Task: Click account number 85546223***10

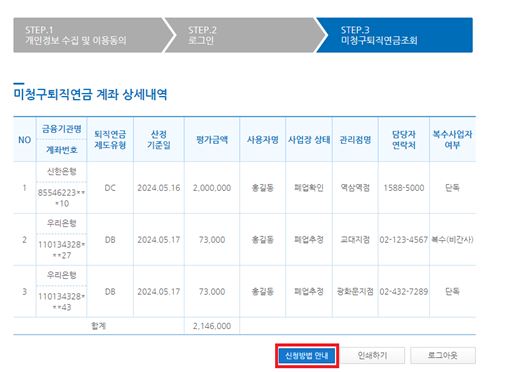Action: pyautogui.click(x=62, y=198)
